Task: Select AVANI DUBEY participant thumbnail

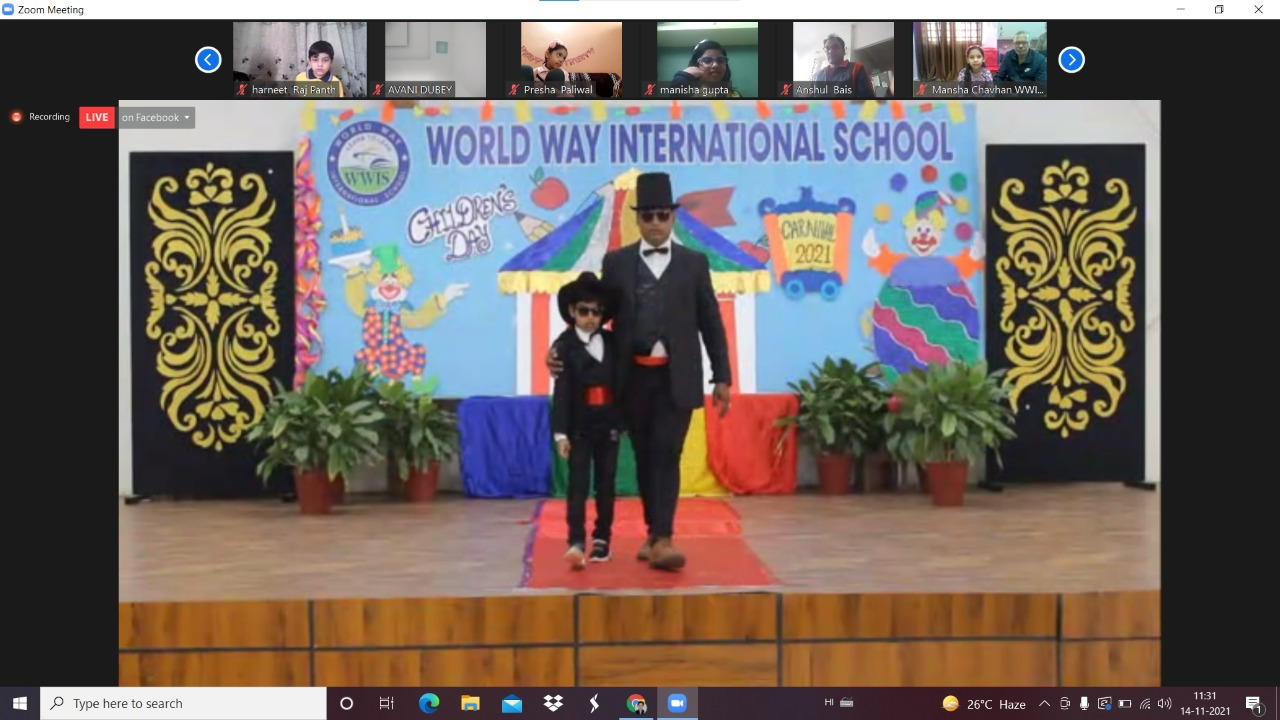Action: coord(436,59)
